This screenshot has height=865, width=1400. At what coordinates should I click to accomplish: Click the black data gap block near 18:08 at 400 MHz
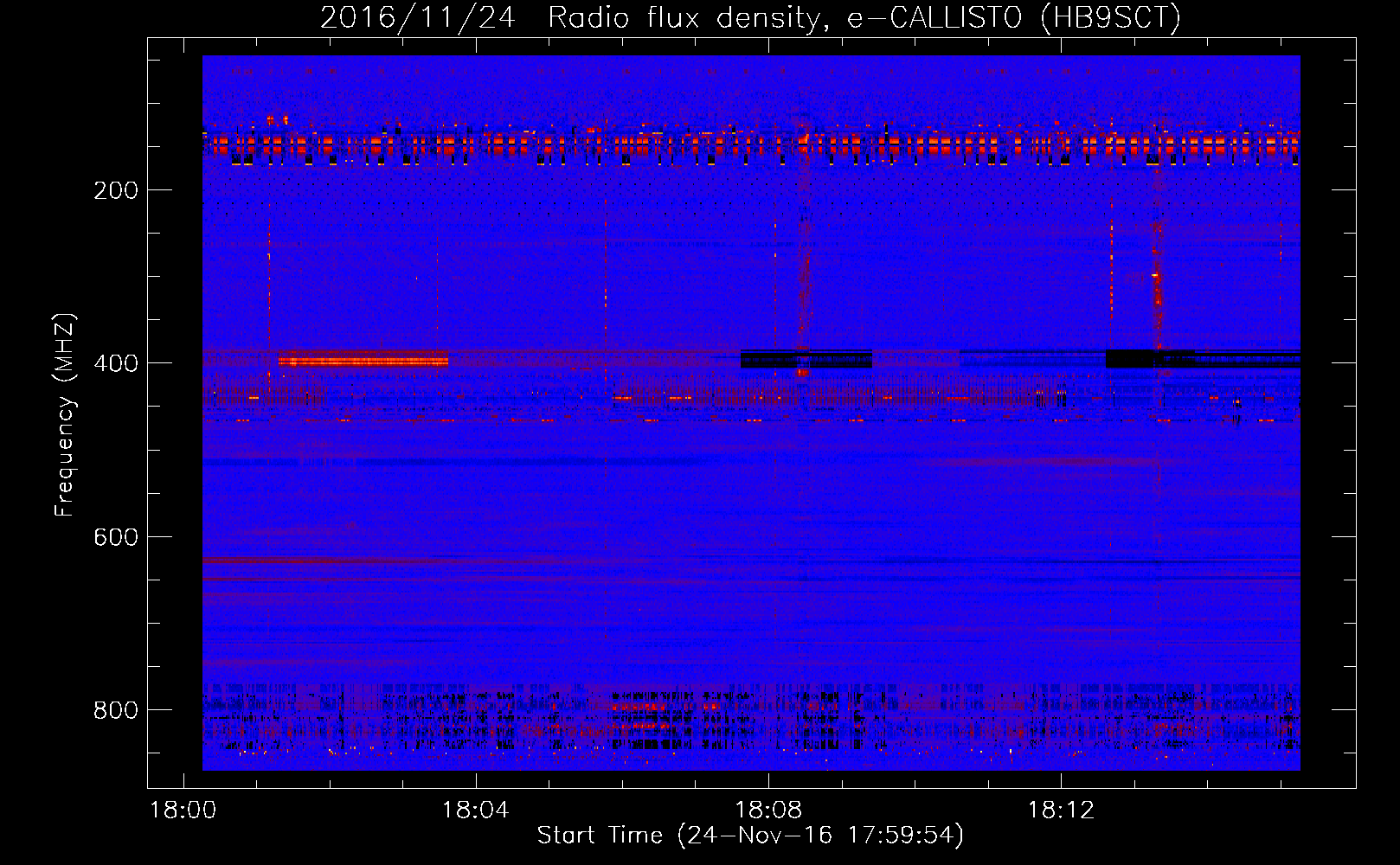point(806,359)
